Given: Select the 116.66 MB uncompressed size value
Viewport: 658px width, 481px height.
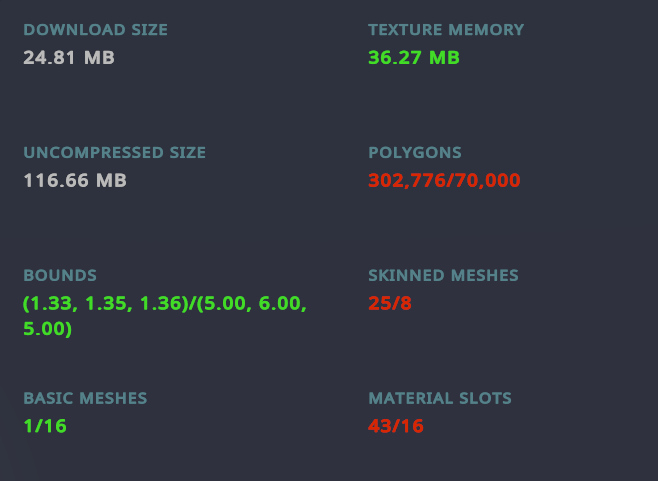Looking at the screenshot, I should (75, 180).
